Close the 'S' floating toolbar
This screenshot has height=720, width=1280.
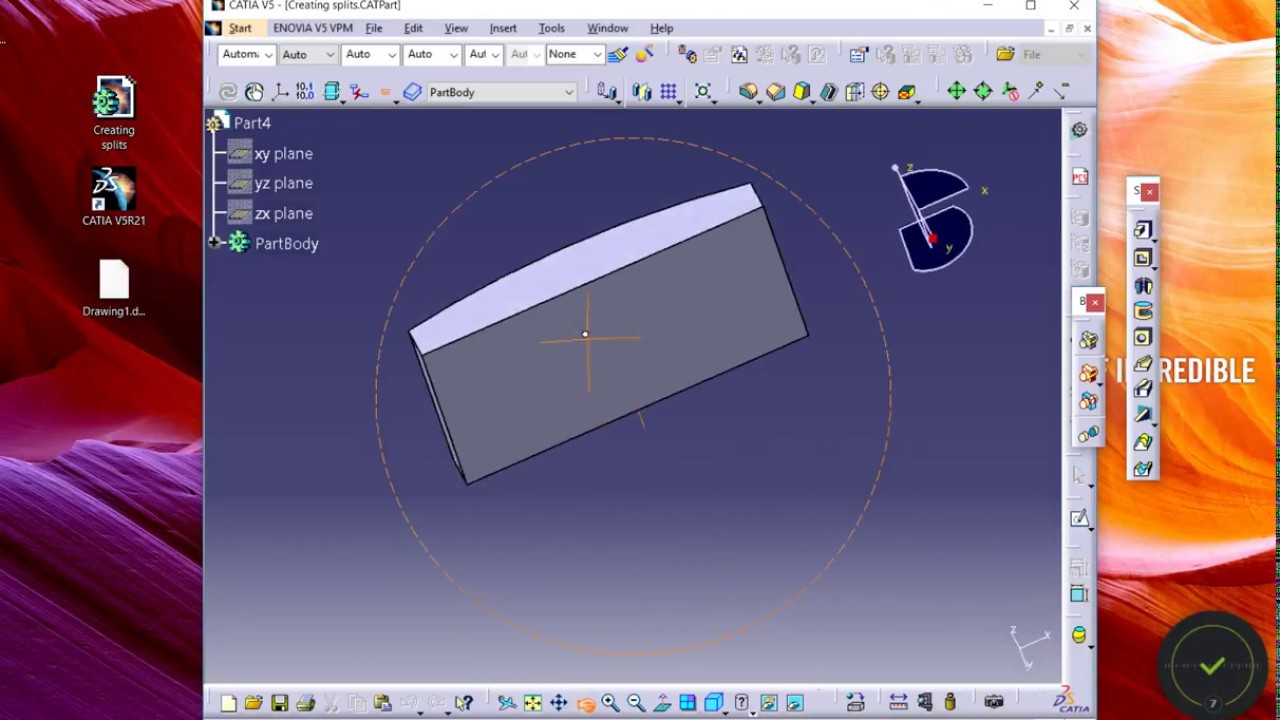1150,191
